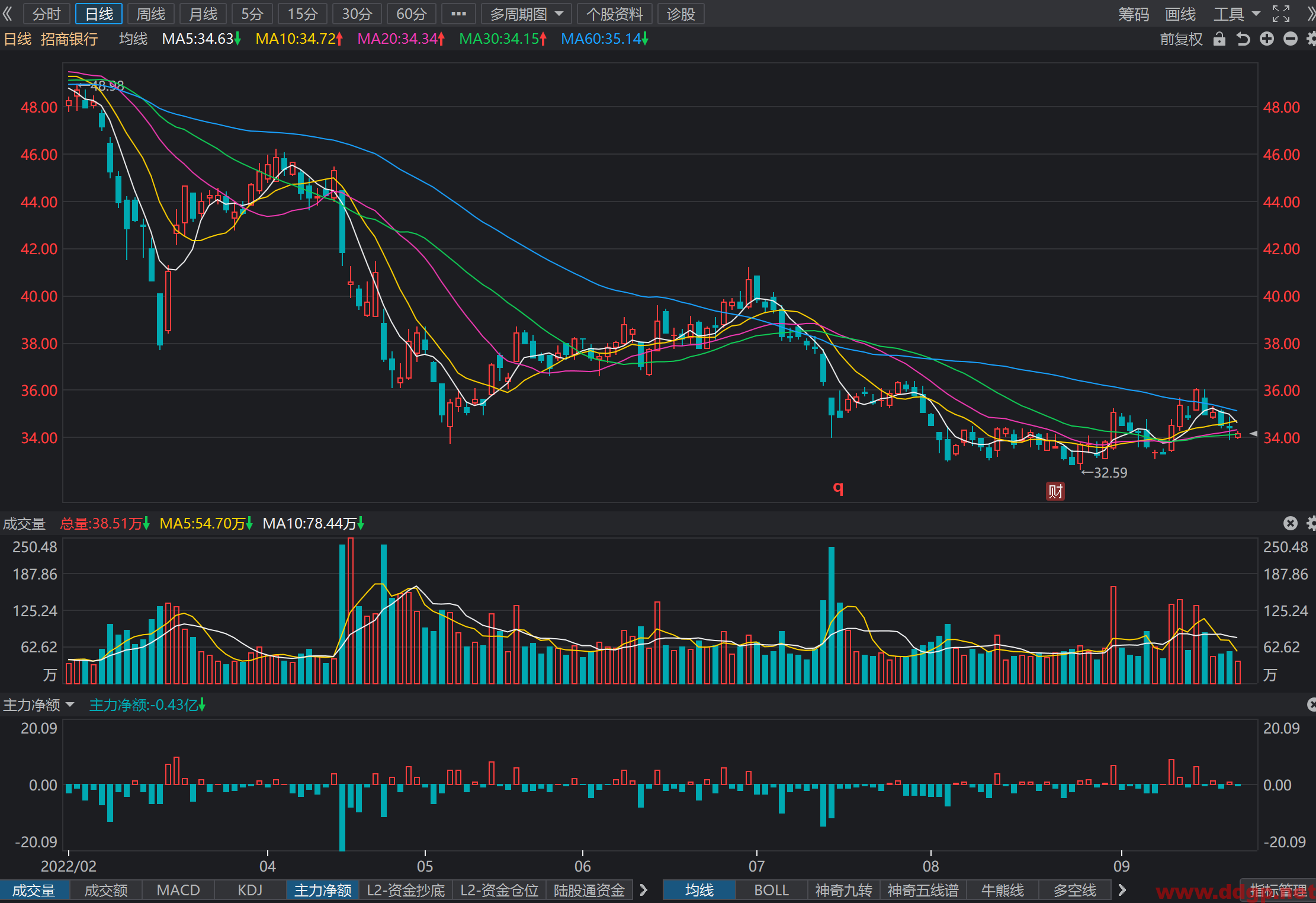
Task: Click the unlock padlock icon beside 前复权
Action: coord(1219,39)
